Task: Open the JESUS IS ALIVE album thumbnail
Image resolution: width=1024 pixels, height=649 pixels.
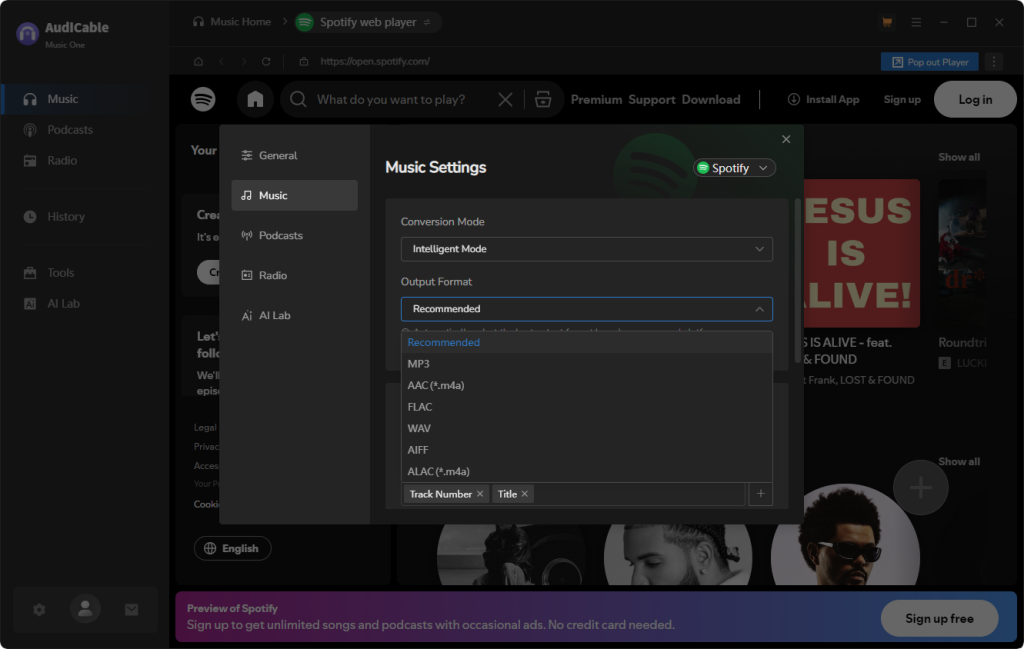Action: (x=861, y=253)
